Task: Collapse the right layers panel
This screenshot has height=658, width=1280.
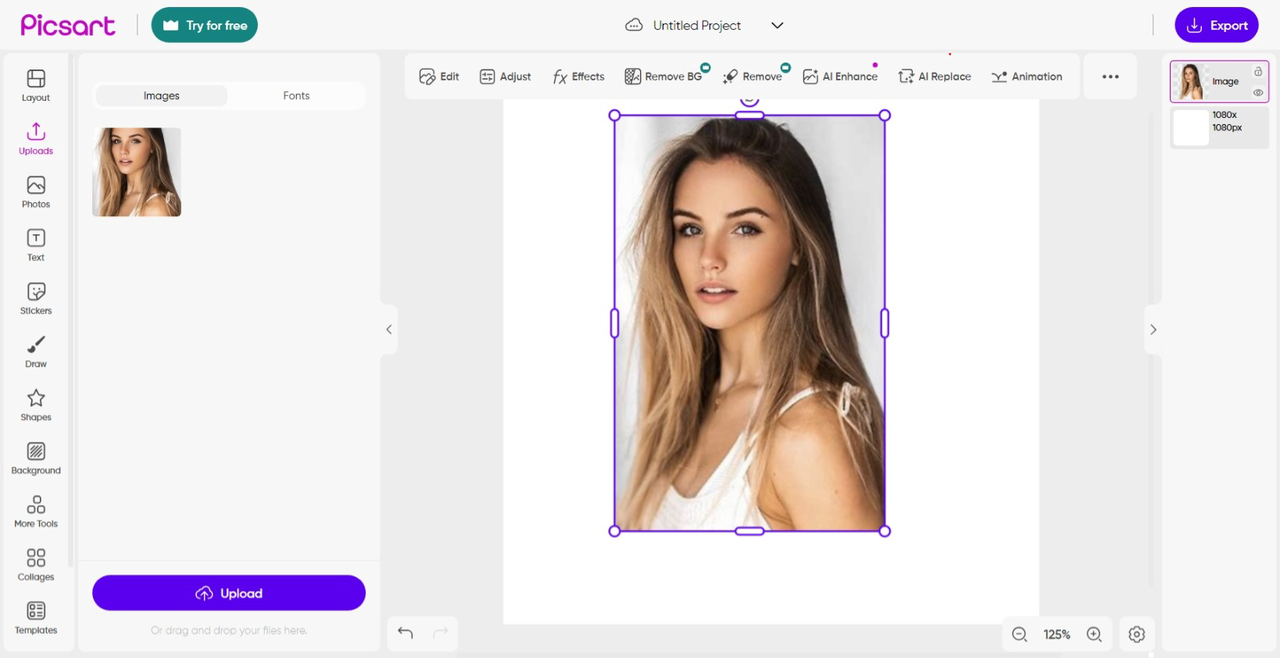Action: (x=1153, y=329)
